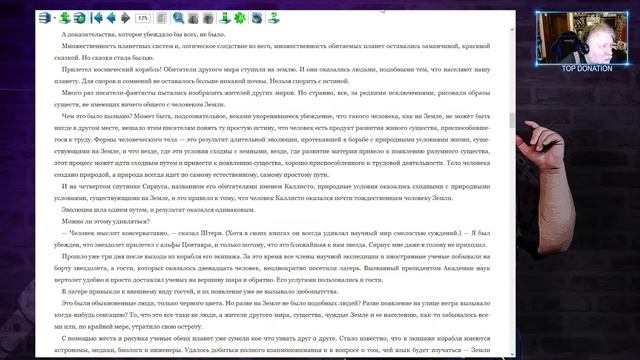
Task: Click the line starting "А доказательства, которое"
Action: click(143, 34)
